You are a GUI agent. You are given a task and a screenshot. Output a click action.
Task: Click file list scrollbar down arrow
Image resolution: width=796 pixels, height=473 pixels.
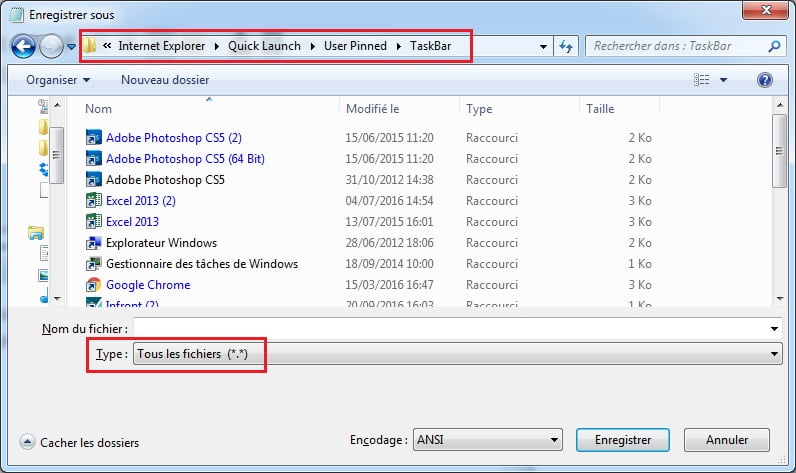pyautogui.click(x=780, y=298)
